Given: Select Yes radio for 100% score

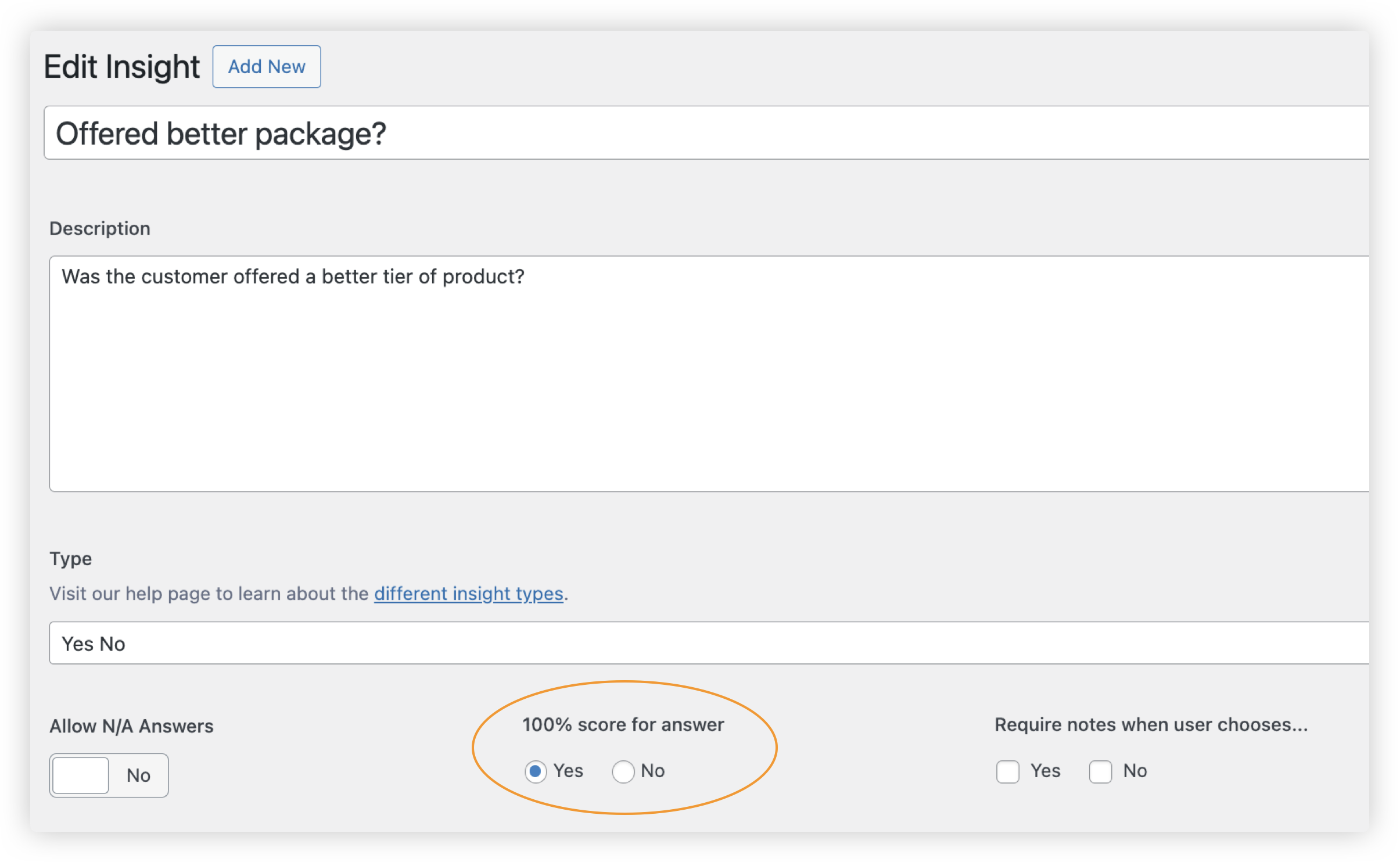Looking at the screenshot, I should (535, 771).
